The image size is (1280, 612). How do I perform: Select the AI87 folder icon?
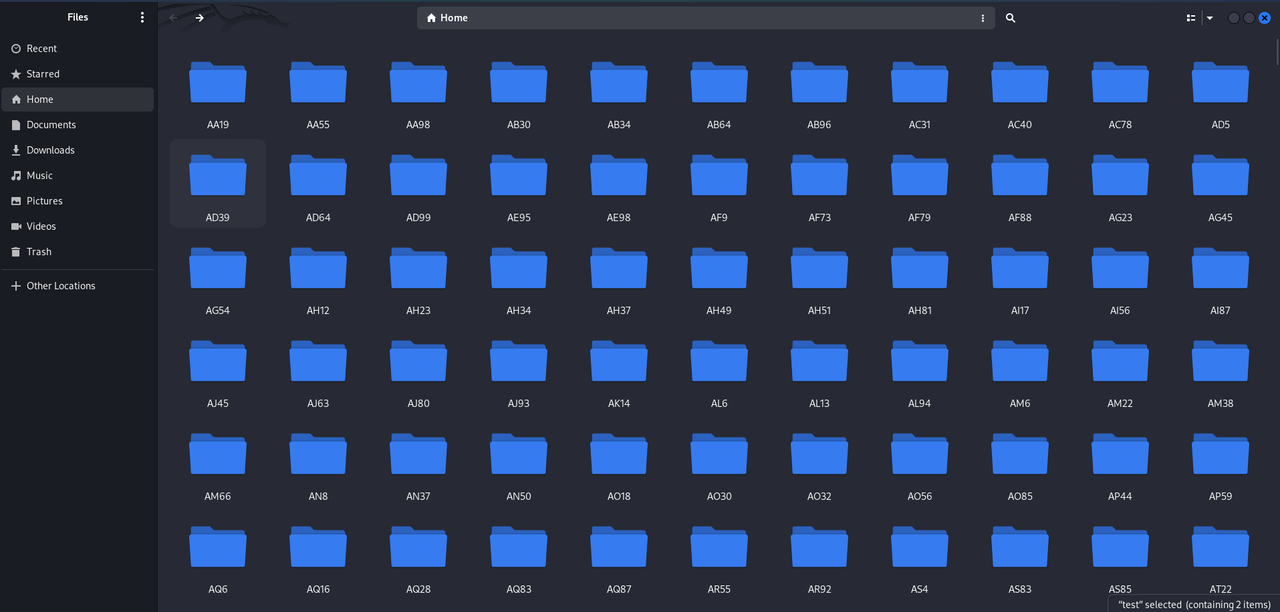tap(1220, 268)
